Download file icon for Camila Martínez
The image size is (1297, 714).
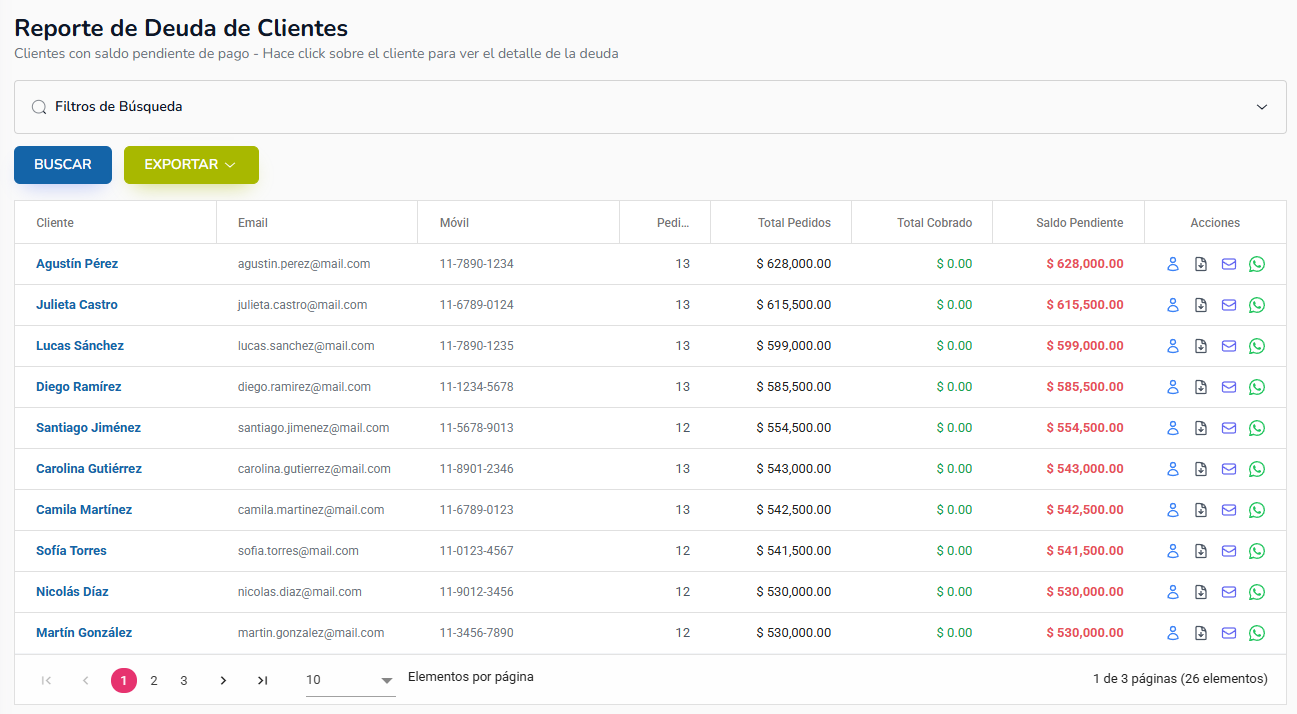1201,510
